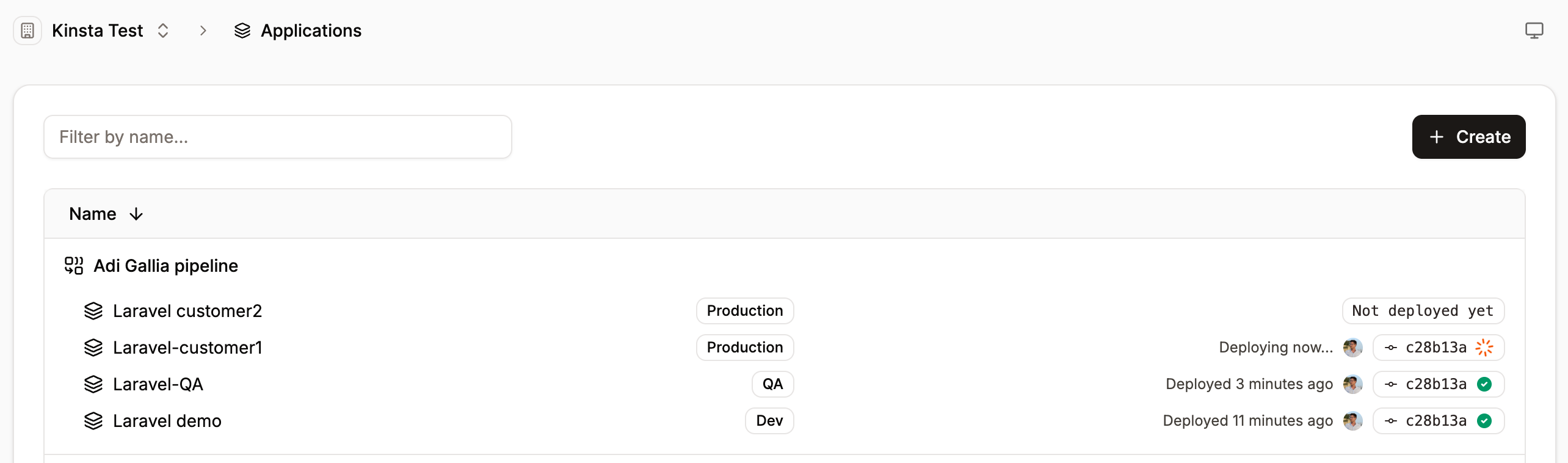Click the Not deployed yet badge
Screen dimensions: 1568x463
click(x=1423, y=311)
